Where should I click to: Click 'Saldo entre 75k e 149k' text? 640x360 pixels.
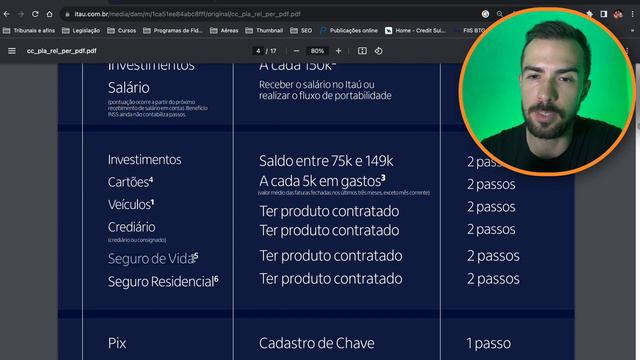coord(326,161)
